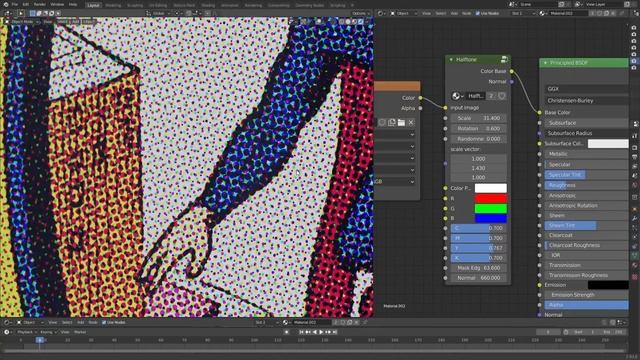Screen dimensions: 640x360
Task: Switch to the Geometry Nodes workspace tab
Action: pos(309,6)
